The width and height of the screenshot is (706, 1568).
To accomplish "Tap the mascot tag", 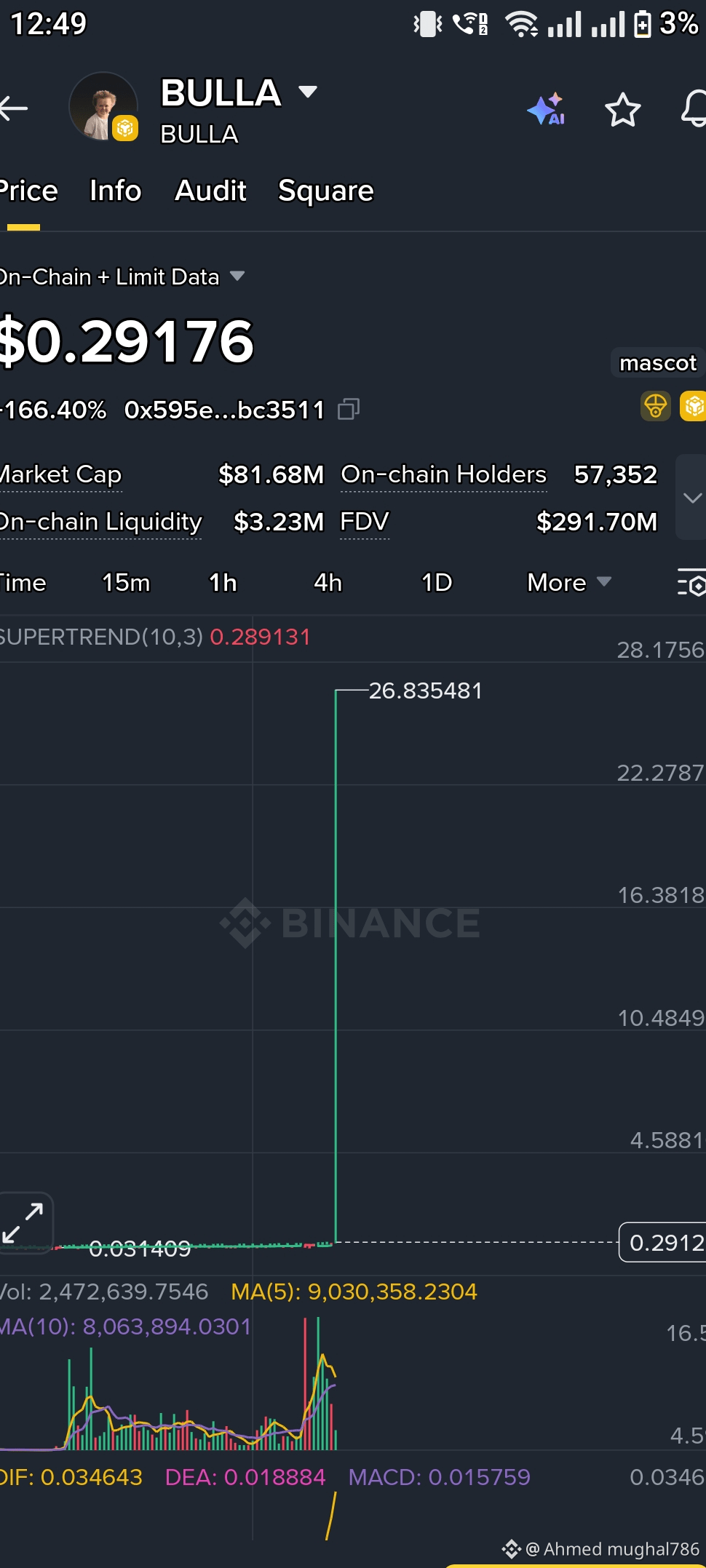I will click(x=658, y=362).
